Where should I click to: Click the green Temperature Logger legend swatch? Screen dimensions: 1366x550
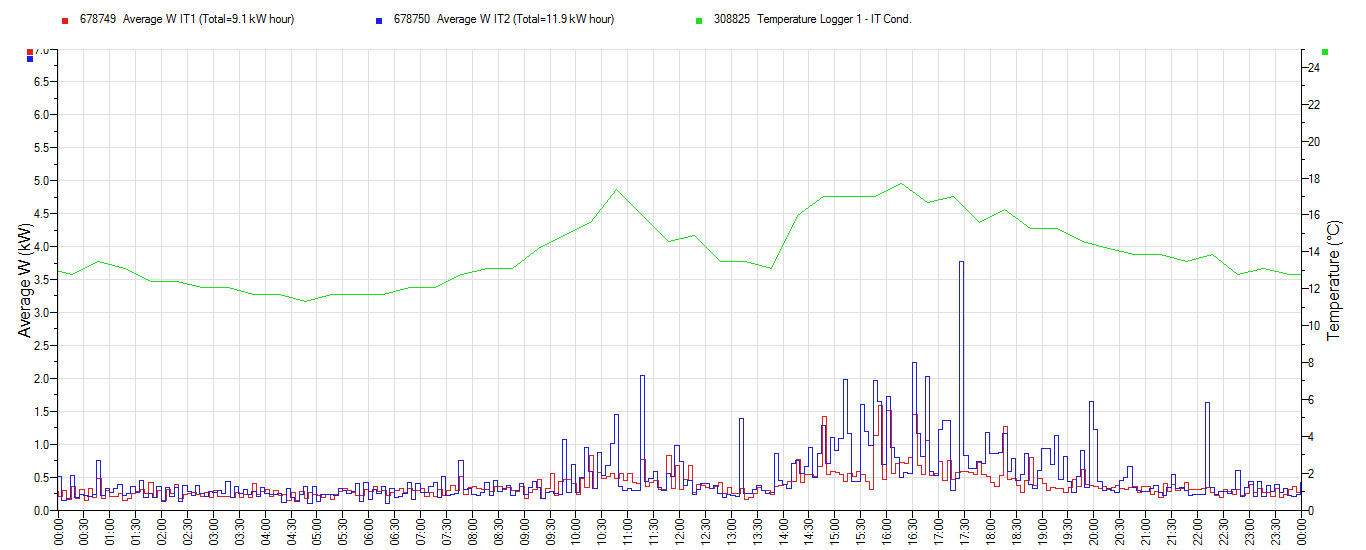[x=699, y=20]
